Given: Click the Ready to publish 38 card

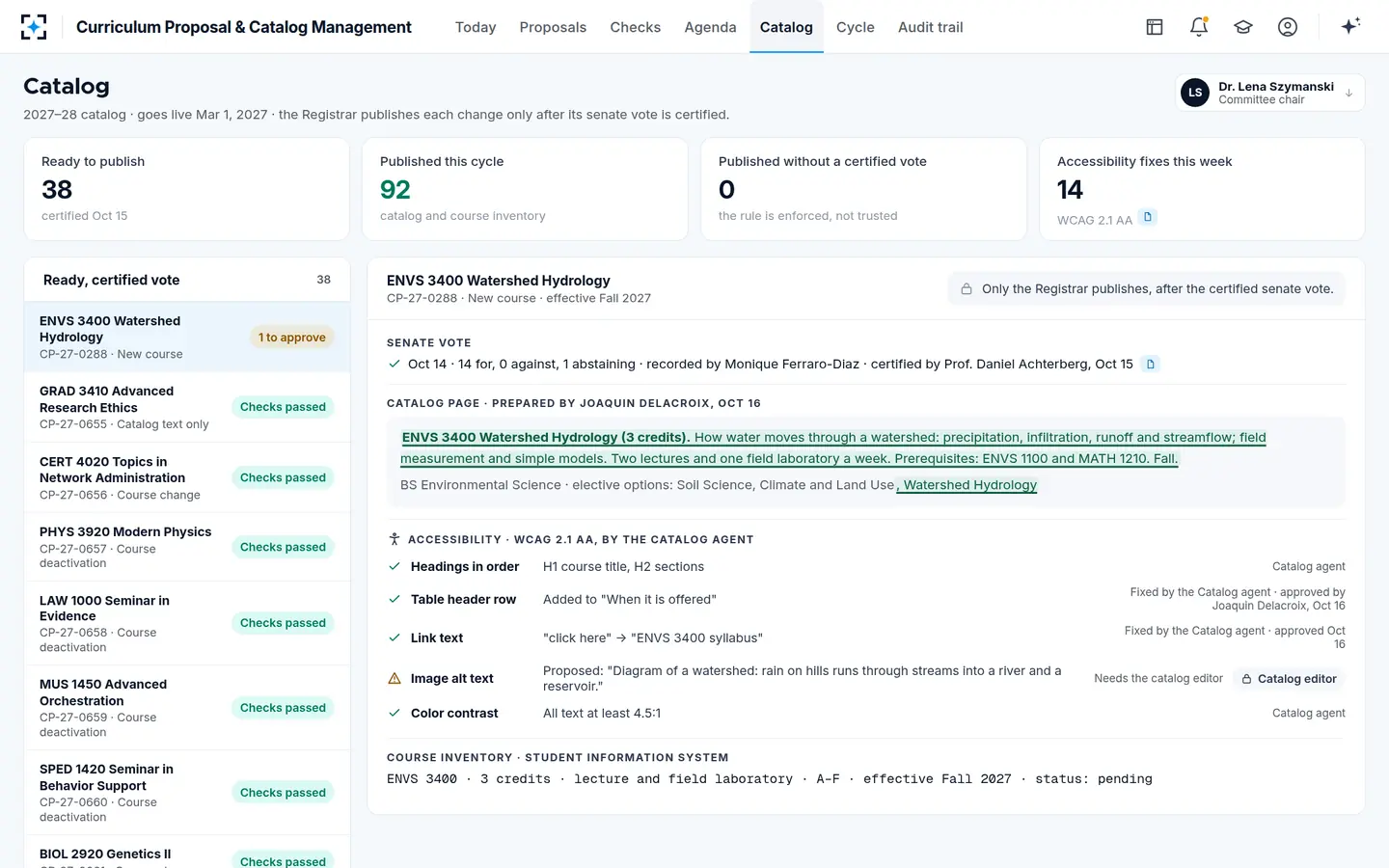Looking at the screenshot, I should (x=187, y=189).
